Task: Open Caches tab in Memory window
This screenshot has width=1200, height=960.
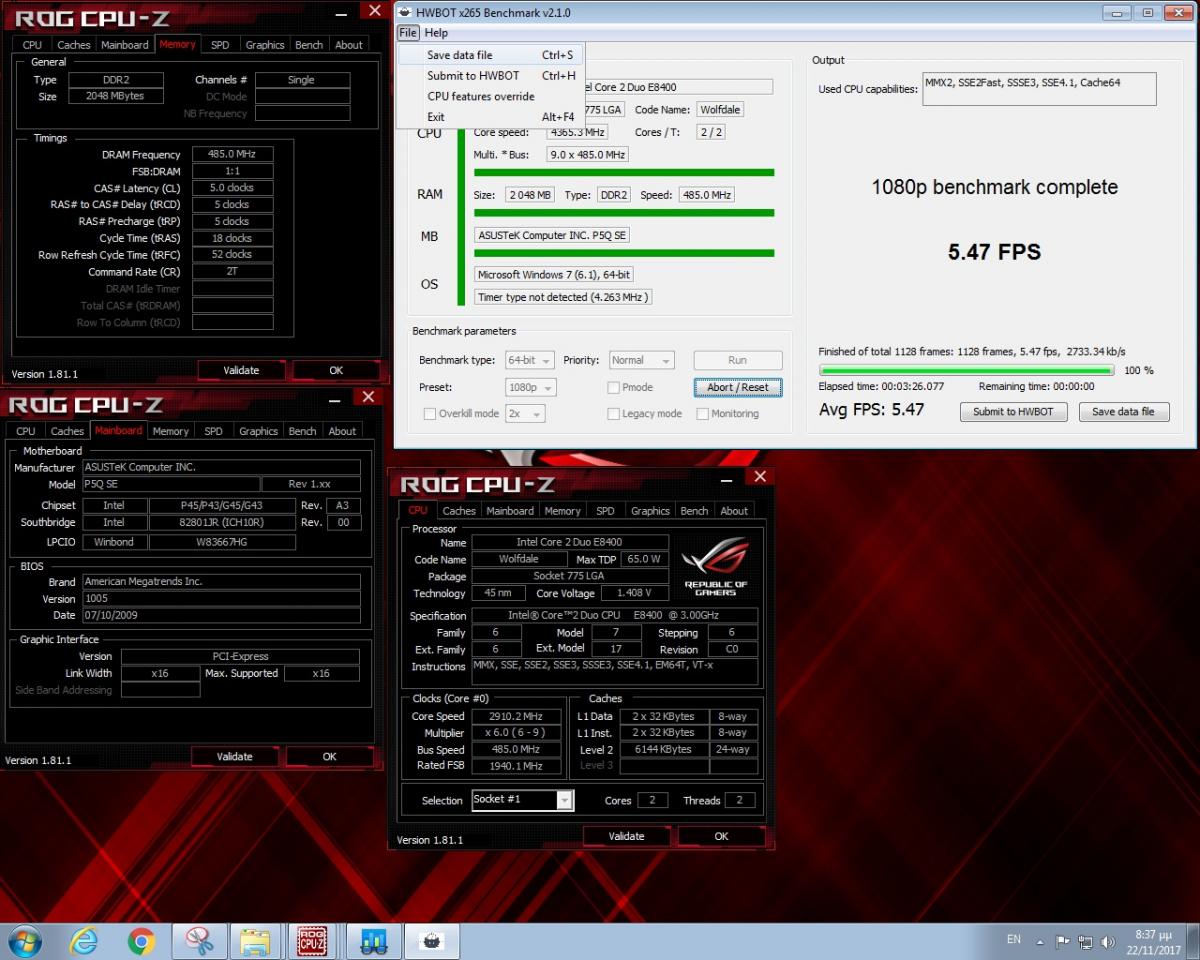Action: 73,45
